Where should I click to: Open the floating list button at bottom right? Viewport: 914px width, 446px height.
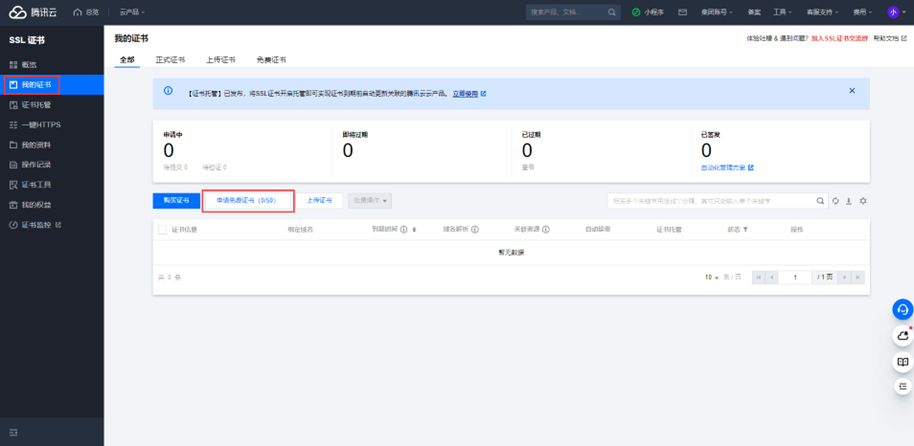[902, 386]
